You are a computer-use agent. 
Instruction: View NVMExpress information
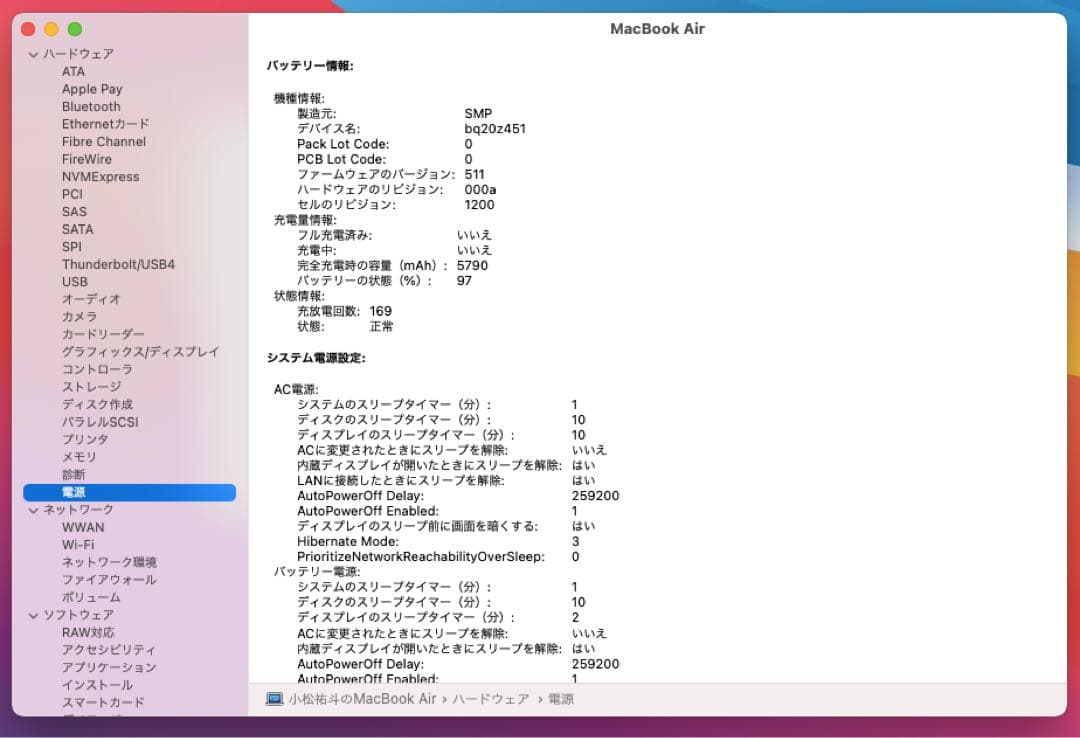100,176
